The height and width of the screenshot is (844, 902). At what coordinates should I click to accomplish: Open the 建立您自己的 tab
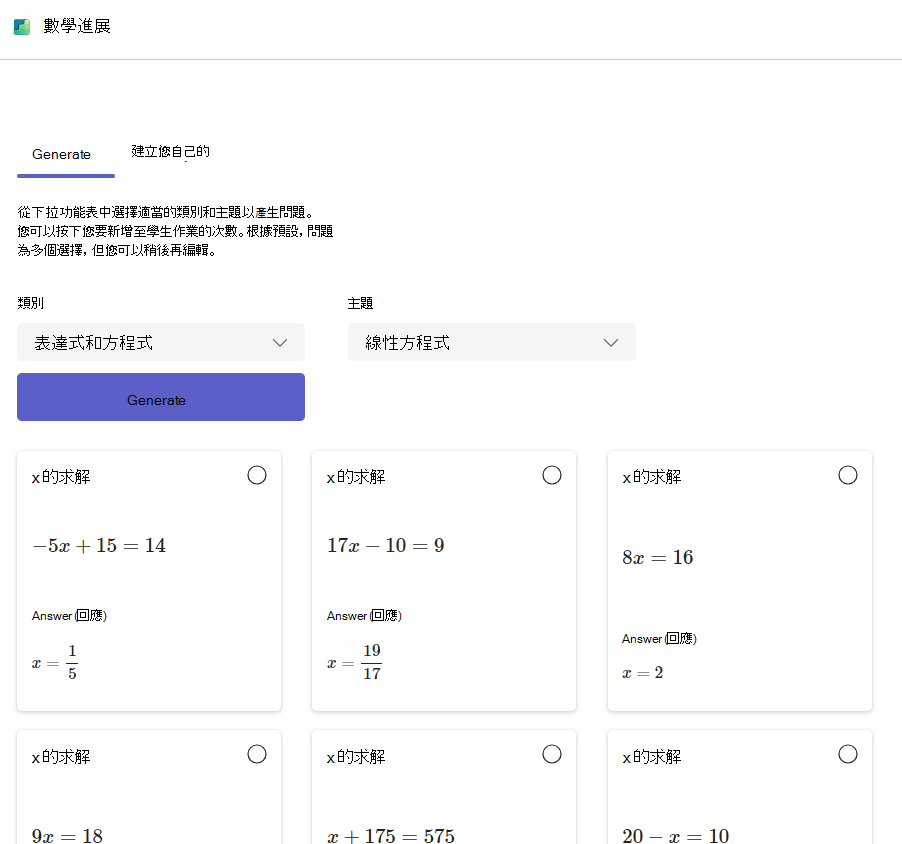click(x=170, y=152)
